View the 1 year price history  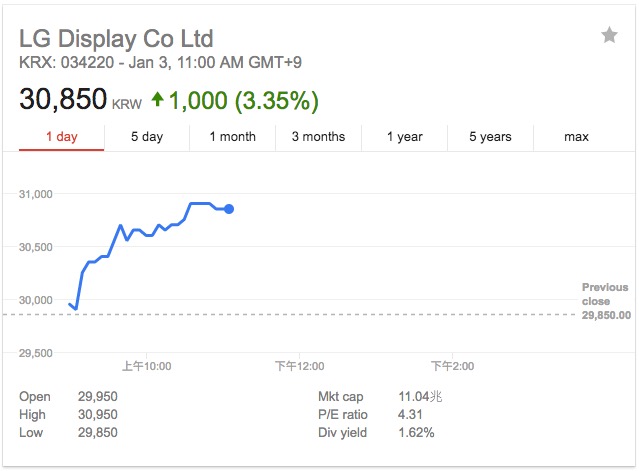tap(405, 137)
